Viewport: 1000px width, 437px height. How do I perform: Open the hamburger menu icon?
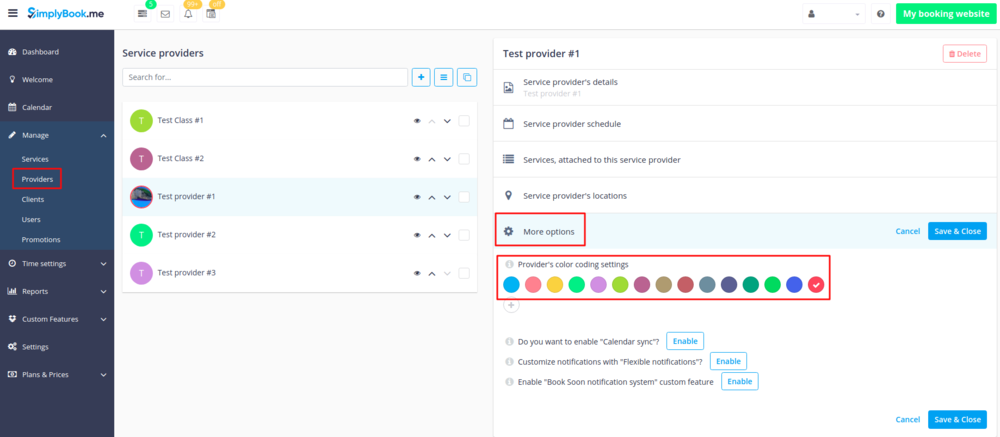tap(12, 14)
